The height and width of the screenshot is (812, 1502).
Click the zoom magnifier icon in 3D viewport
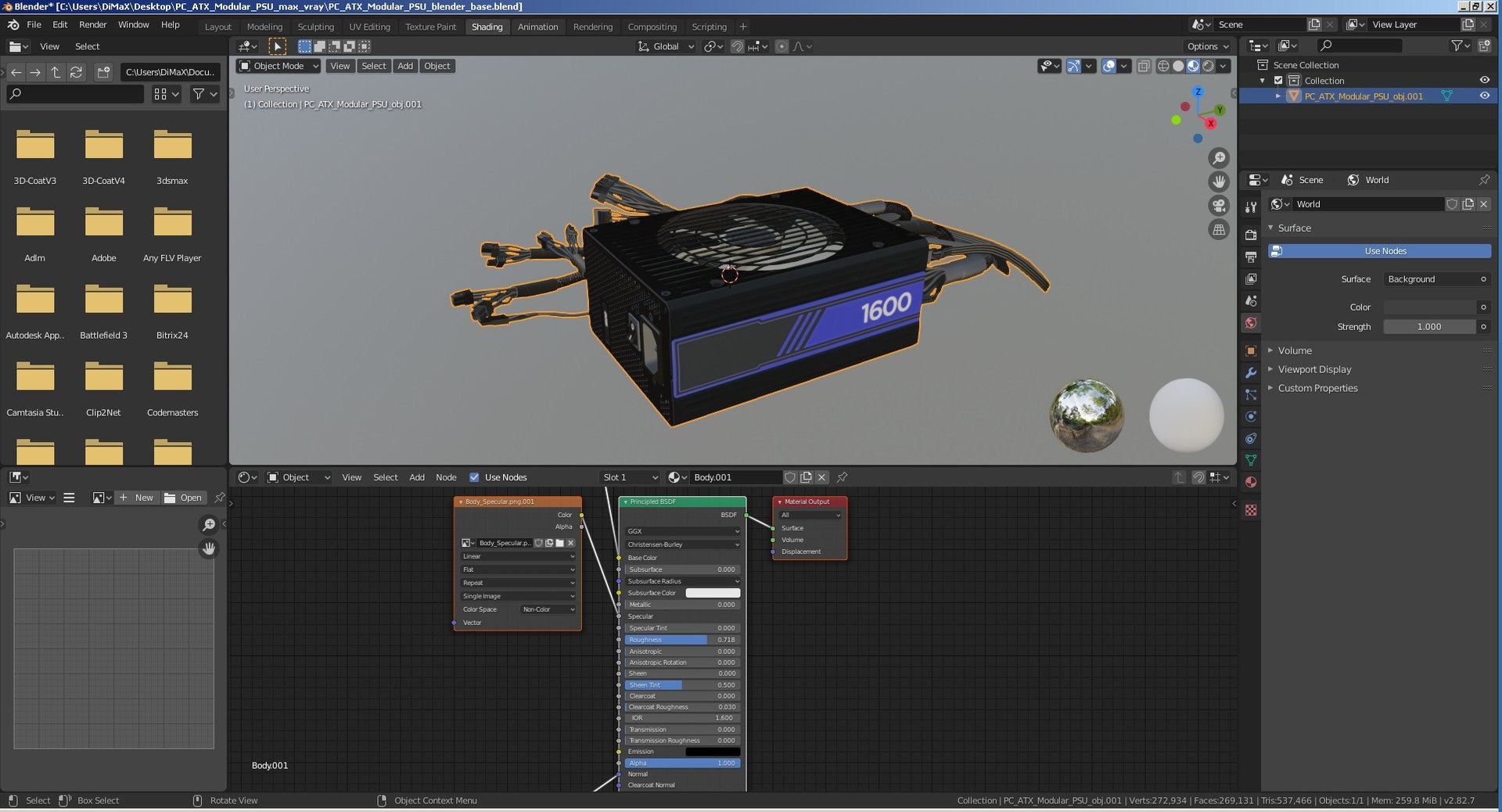[1219, 158]
